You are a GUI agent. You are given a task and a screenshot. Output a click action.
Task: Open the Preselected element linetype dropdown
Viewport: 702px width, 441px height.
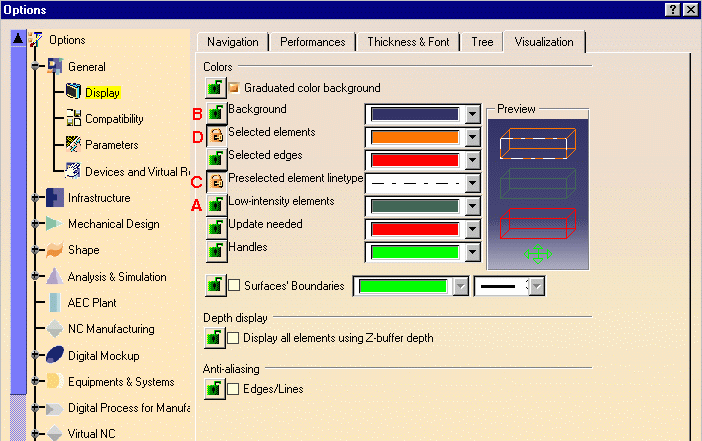(x=474, y=183)
